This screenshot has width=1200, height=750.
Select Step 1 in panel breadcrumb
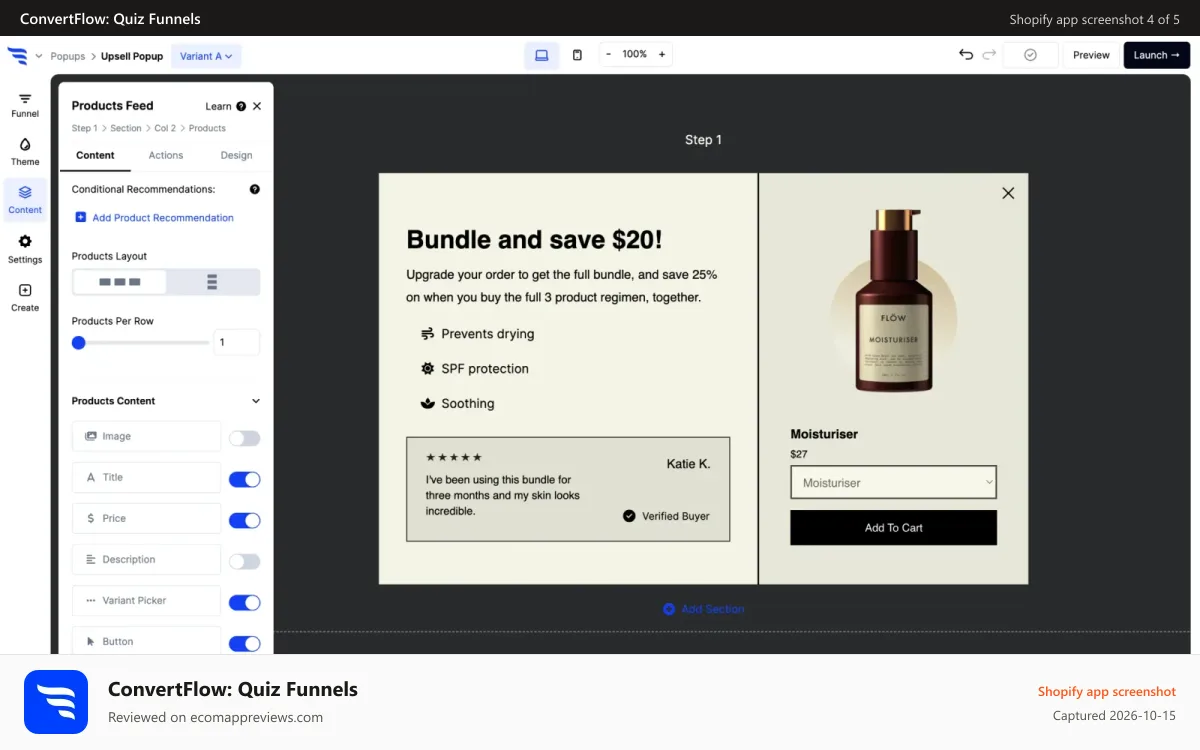(x=84, y=128)
